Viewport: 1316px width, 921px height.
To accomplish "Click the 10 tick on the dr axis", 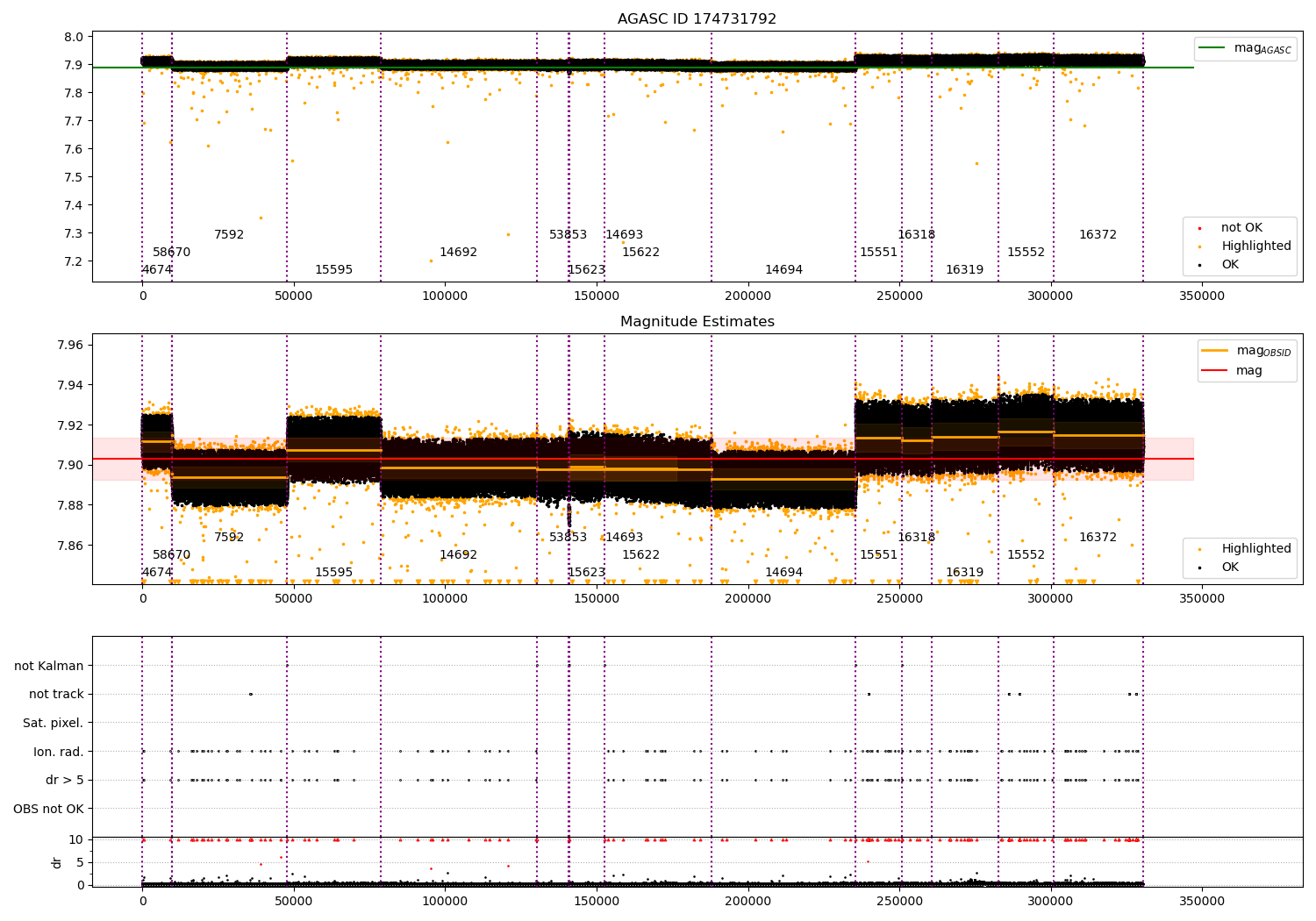I will 77,840.
